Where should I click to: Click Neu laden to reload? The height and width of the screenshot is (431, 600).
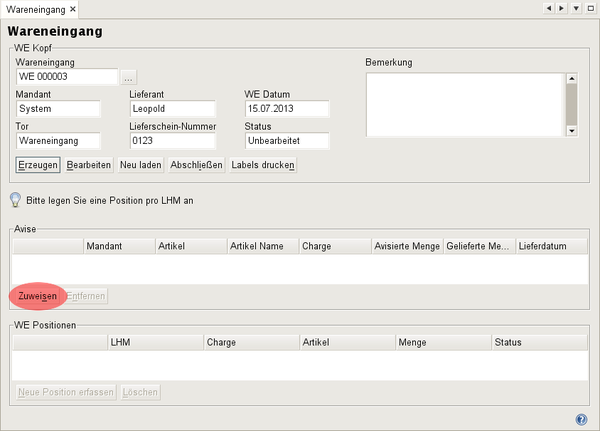tap(140, 165)
